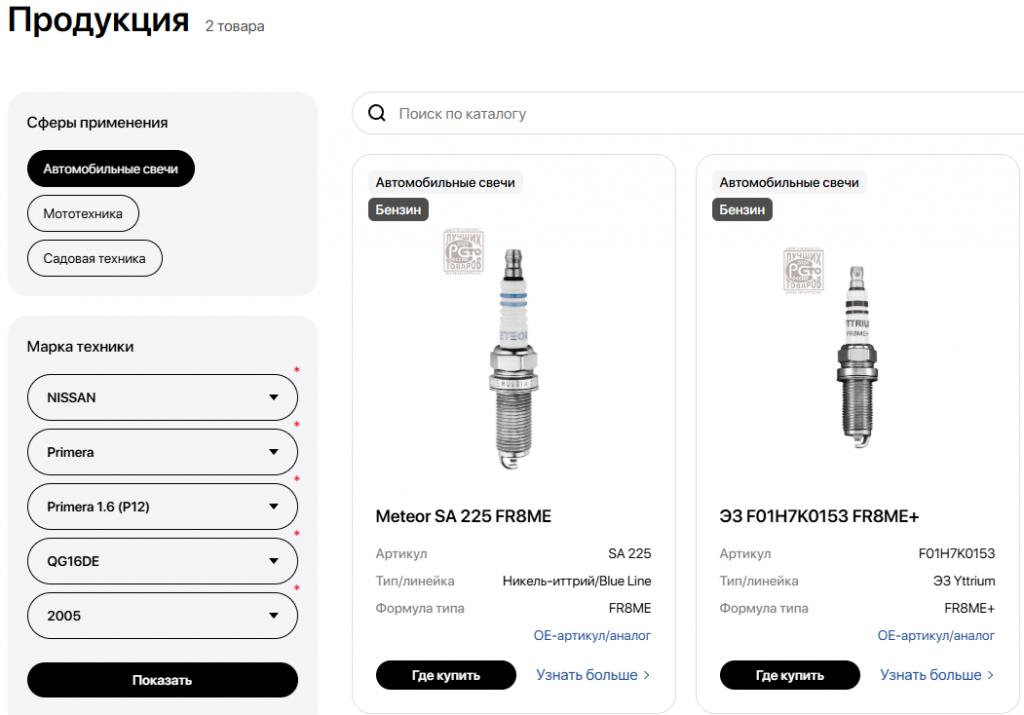Toggle the Автомобильные свечи filter chip
This screenshot has width=1024, height=715.
[x=110, y=168]
